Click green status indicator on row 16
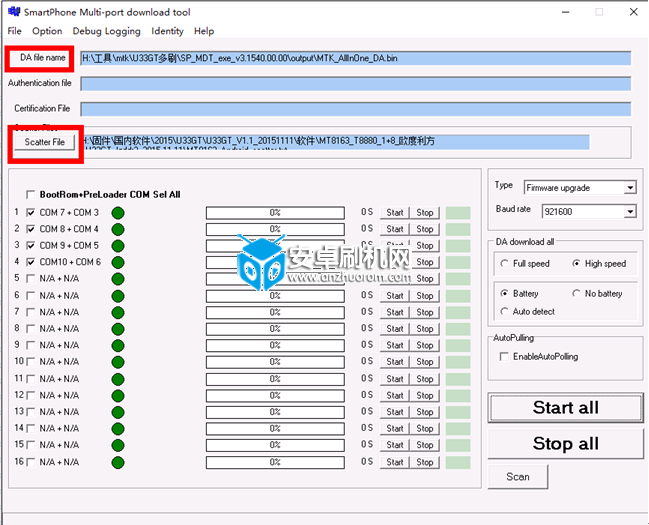 coord(118,462)
